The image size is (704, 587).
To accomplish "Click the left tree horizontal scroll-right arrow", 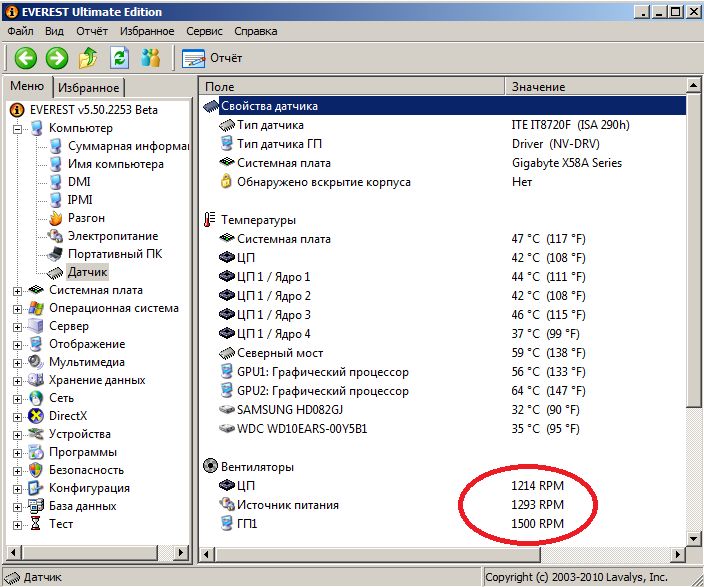I will (x=180, y=552).
